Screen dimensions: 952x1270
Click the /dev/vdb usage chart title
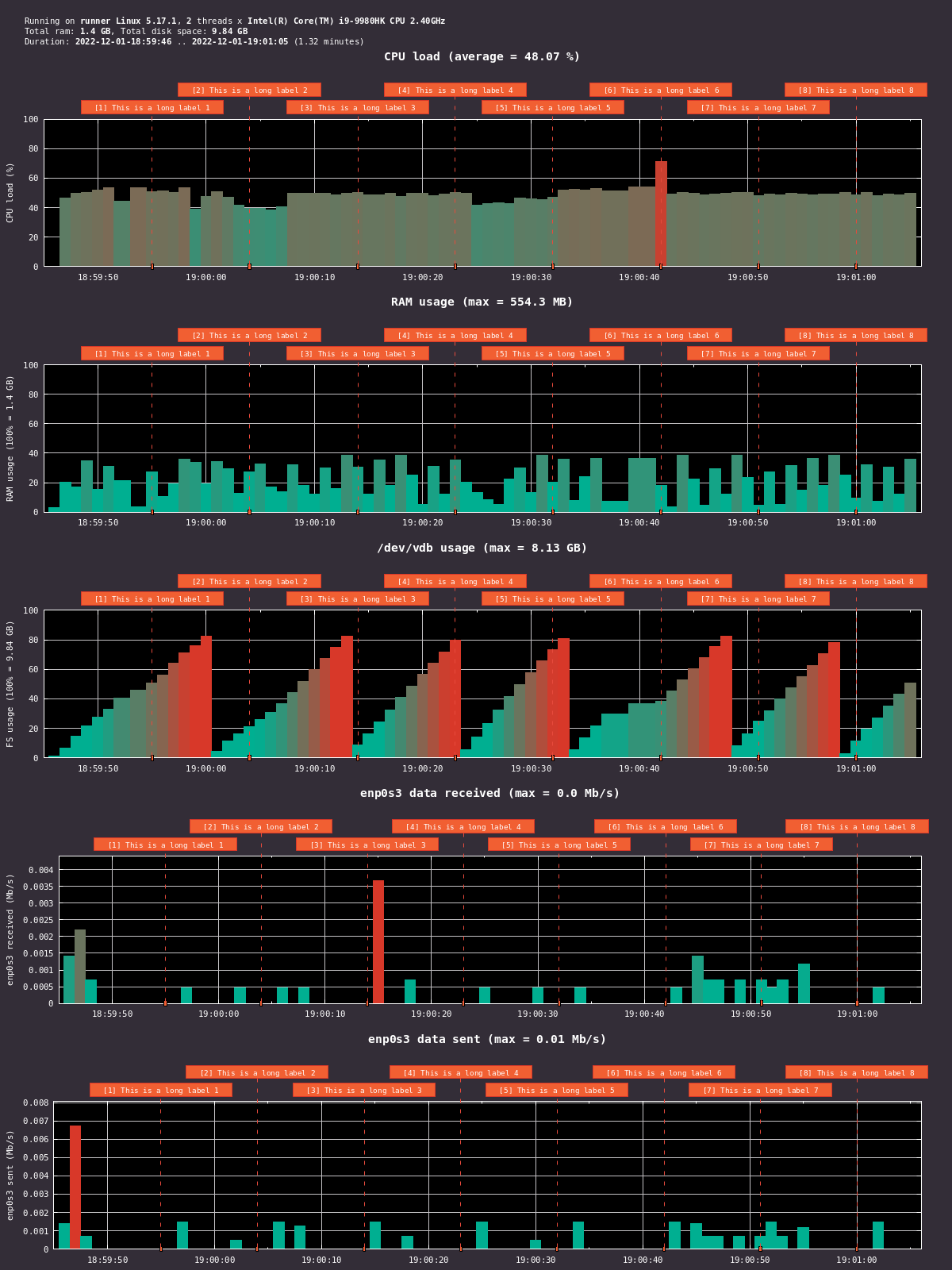482,548
